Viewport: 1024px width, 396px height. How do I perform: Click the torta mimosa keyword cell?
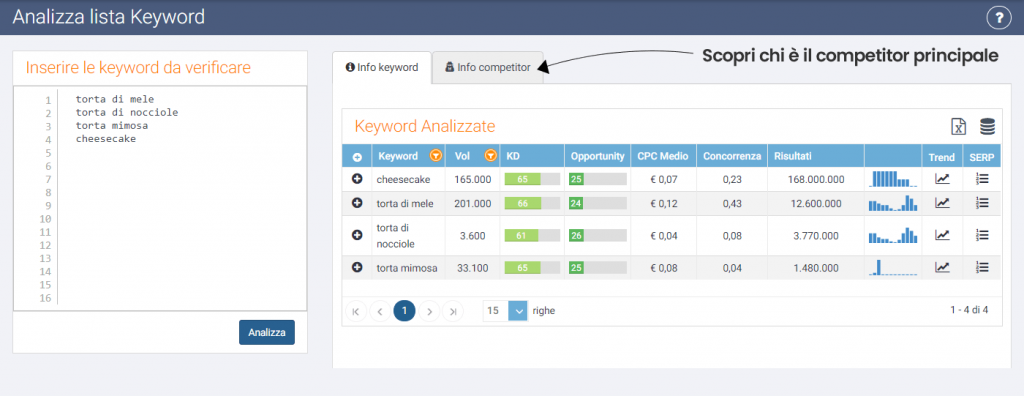[x=408, y=267]
